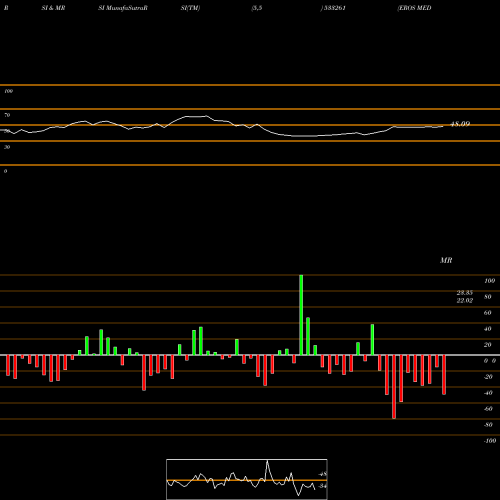
Task: Click RSI axis label 100 on the left
Action: (8, 91)
